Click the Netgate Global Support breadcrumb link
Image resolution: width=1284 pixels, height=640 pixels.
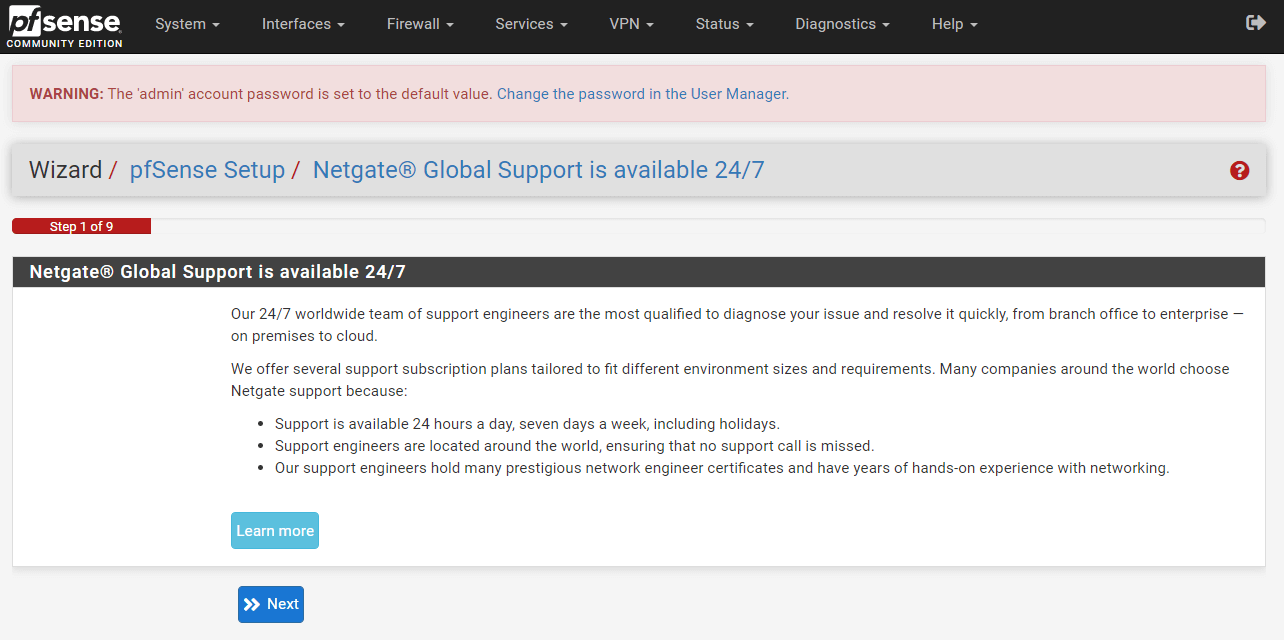(538, 170)
